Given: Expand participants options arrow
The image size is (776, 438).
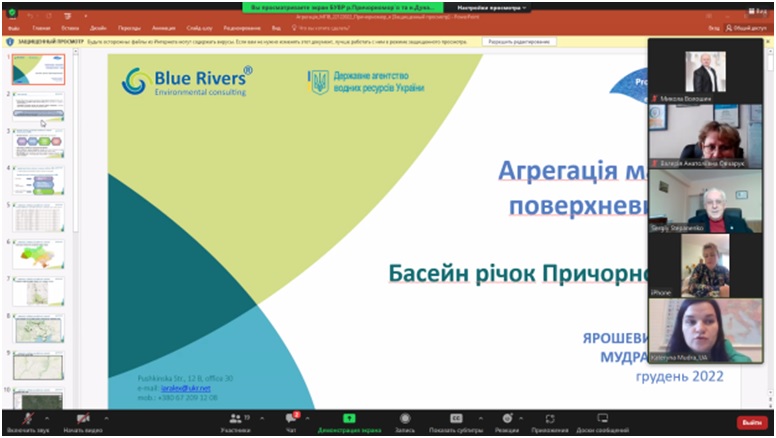Looking at the screenshot, I should click(x=262, y=419).
